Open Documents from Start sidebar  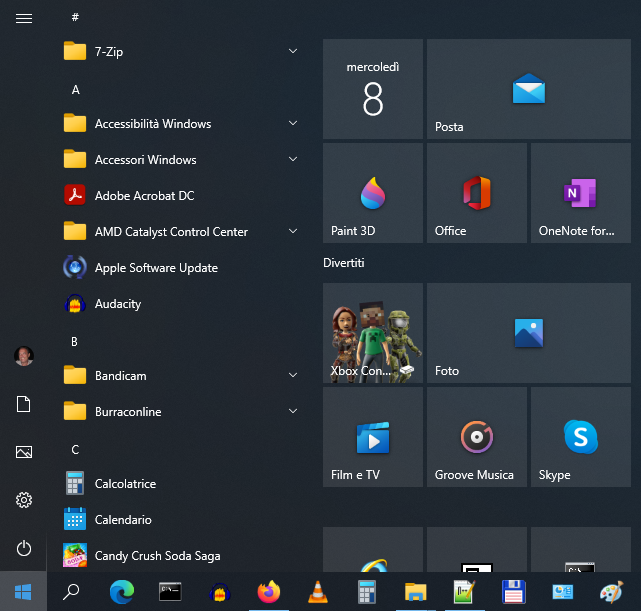tap(24, 404)
